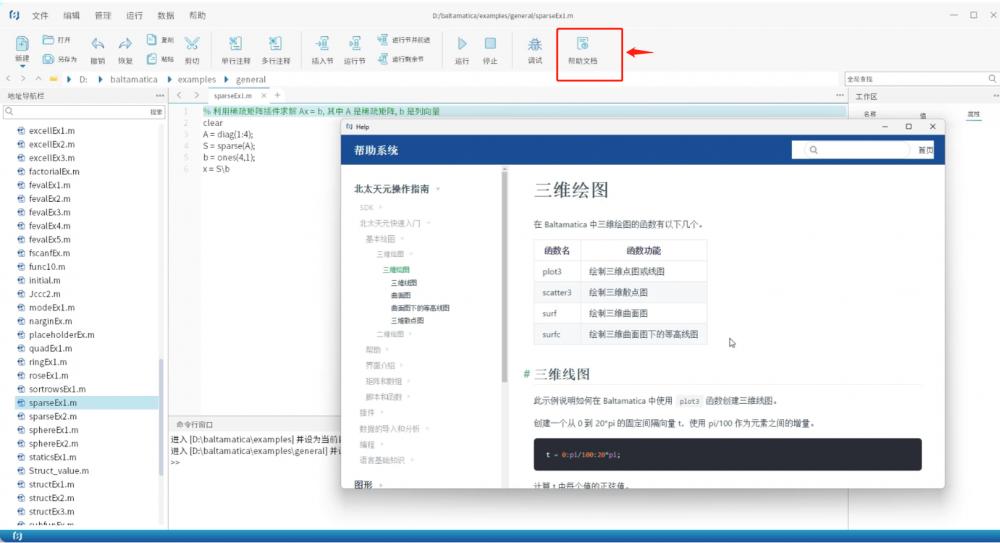
Task: Open the 数据 menu
Action: coord(166,16)
